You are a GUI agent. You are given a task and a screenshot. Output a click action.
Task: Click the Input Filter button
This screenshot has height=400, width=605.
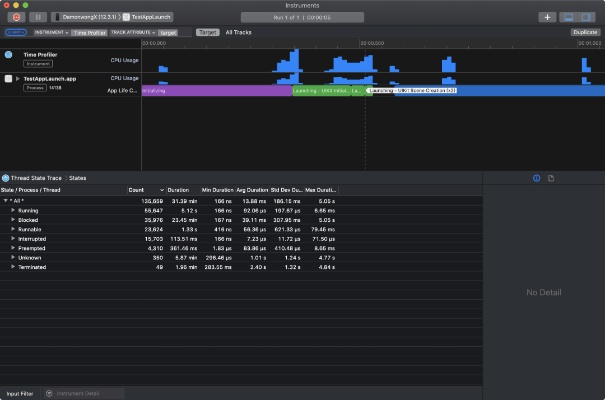(x=20, y=393)
